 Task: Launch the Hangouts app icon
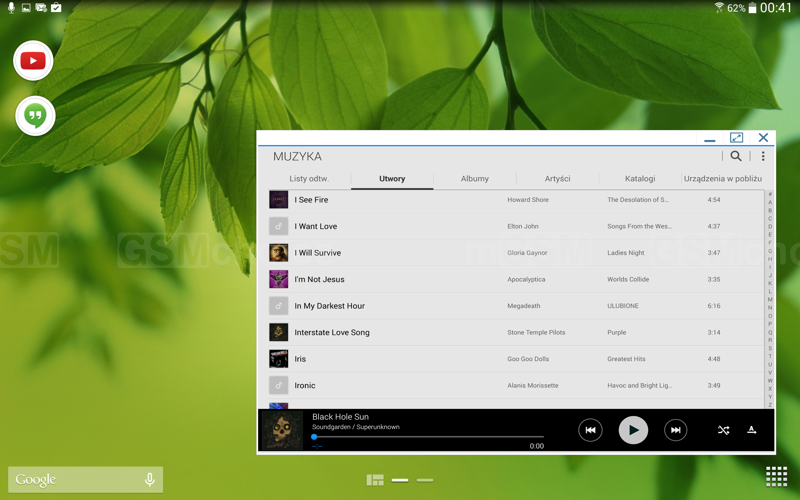coord(35,116)
